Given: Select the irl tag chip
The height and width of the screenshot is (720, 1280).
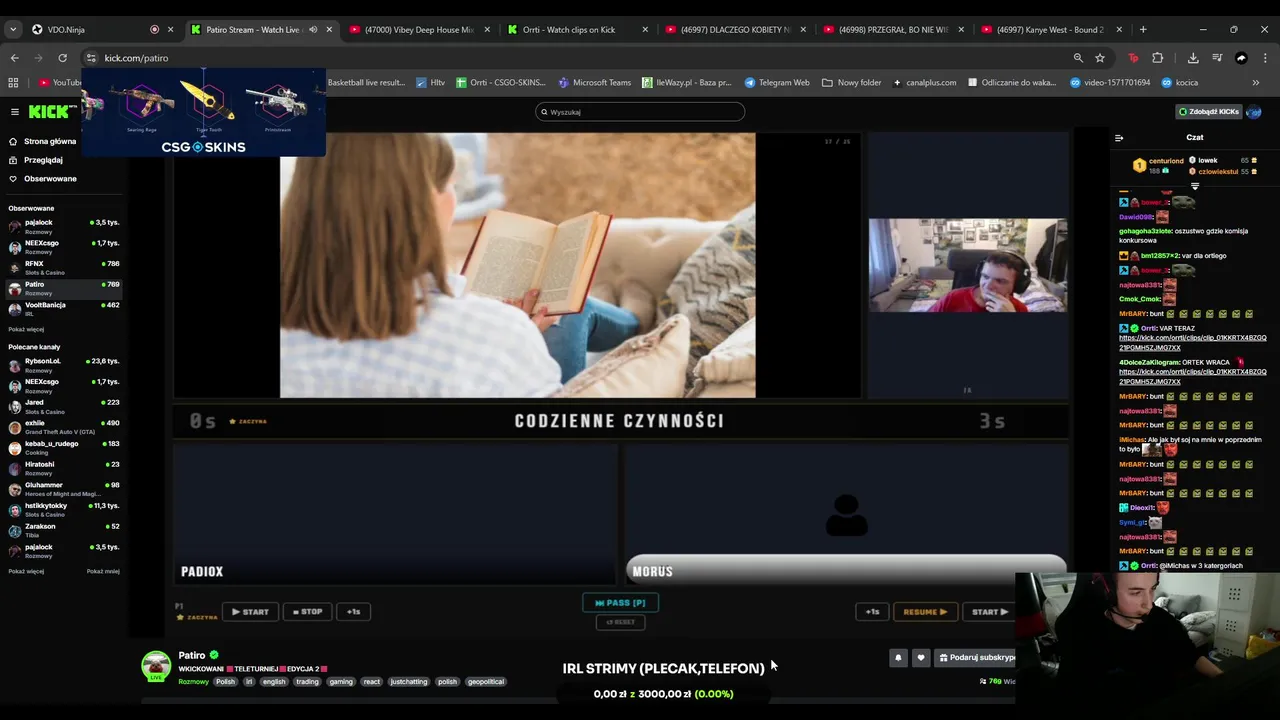Looking at the screenshot, I should [x=249, y=682].
